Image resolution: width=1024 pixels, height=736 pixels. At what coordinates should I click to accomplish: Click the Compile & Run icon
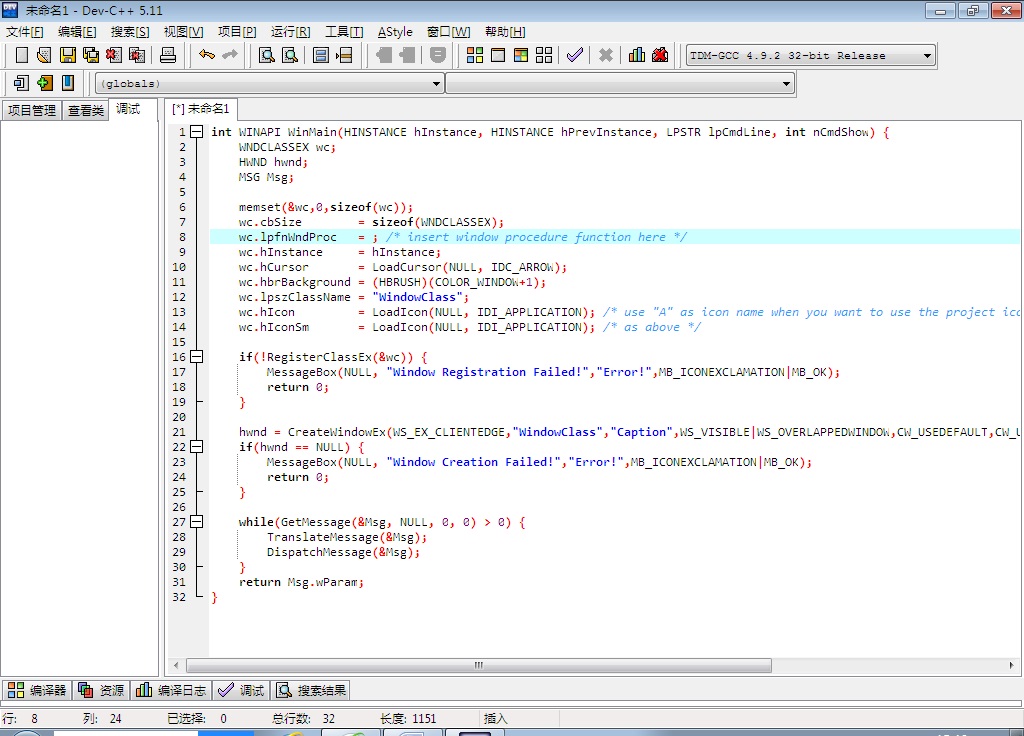tap(521, 55)
